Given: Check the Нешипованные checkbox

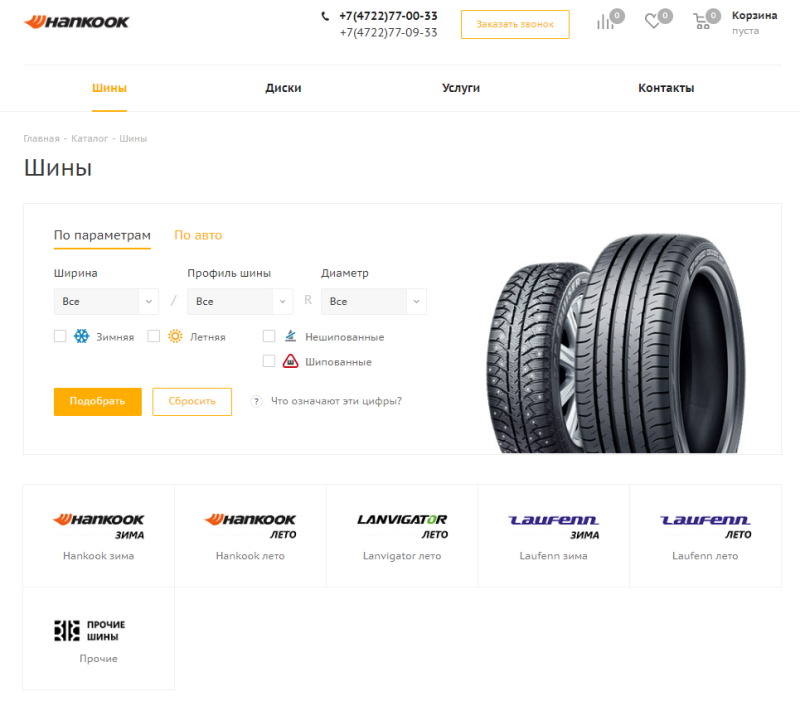Looking at the screenshot, I should (269, 336).
